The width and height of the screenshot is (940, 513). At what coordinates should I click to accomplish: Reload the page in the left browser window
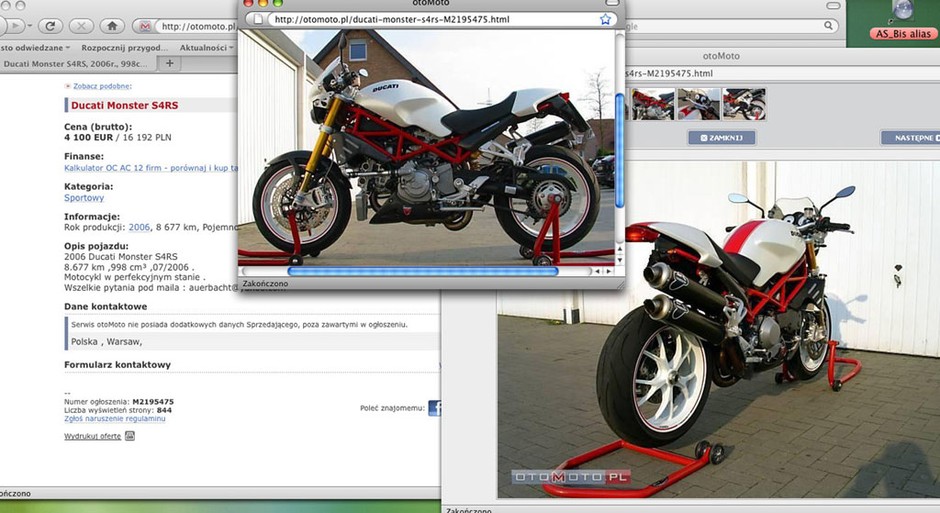(x=50, y=26)
